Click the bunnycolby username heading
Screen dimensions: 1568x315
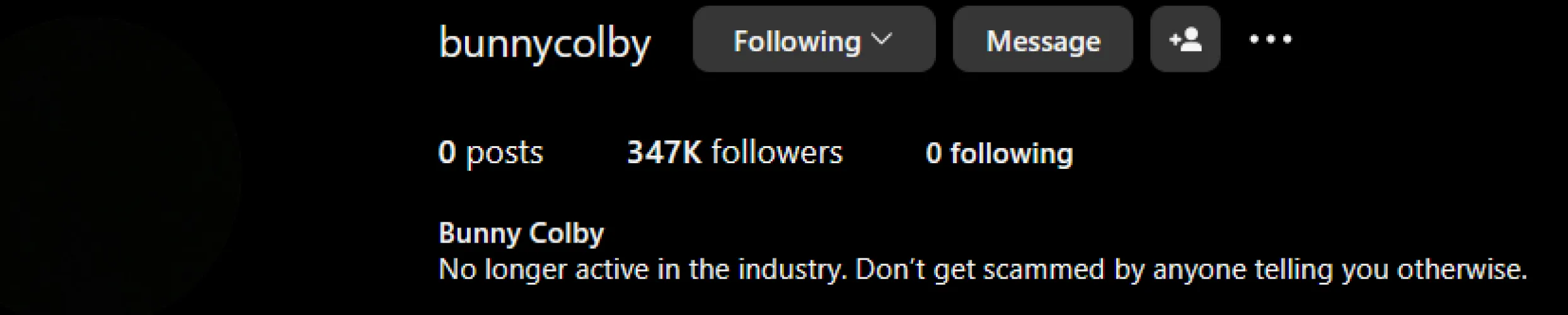click(x=545, y=43)
